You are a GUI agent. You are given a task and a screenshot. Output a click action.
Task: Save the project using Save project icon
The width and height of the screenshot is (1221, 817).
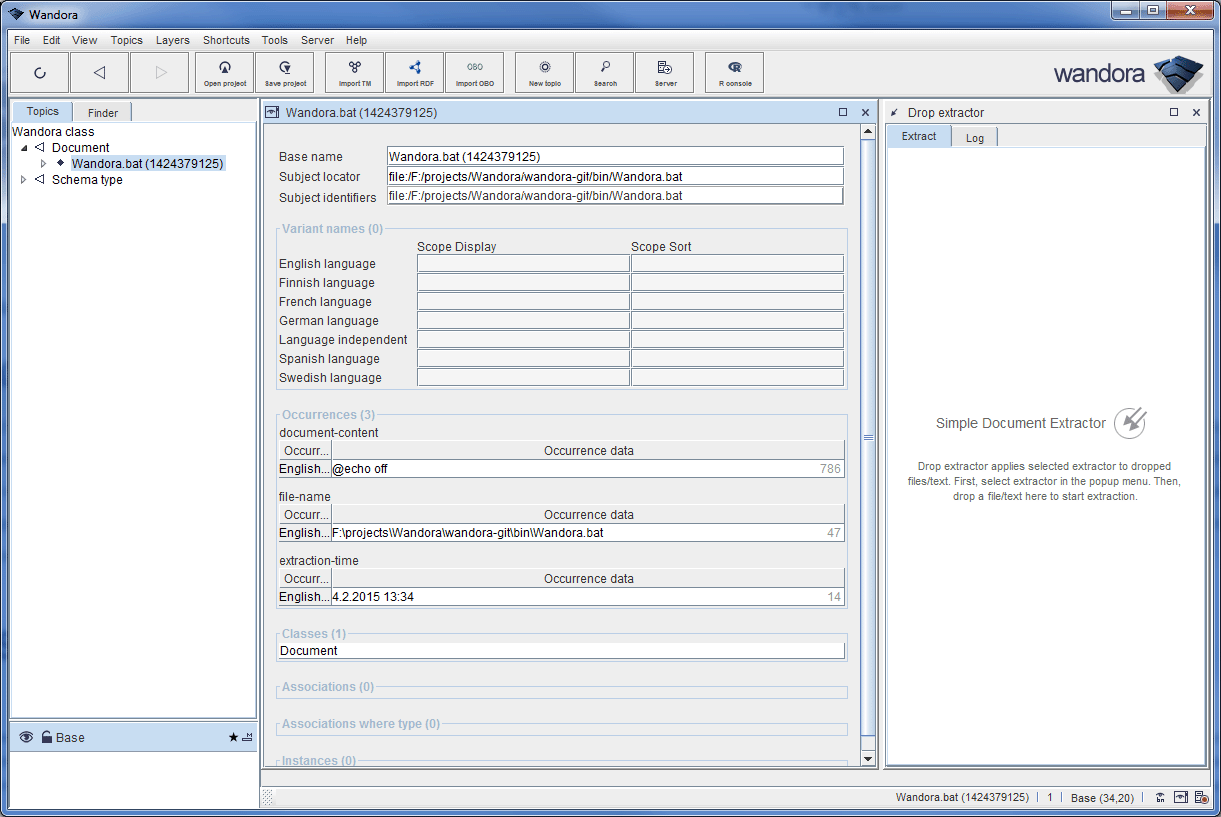point(284,72)
